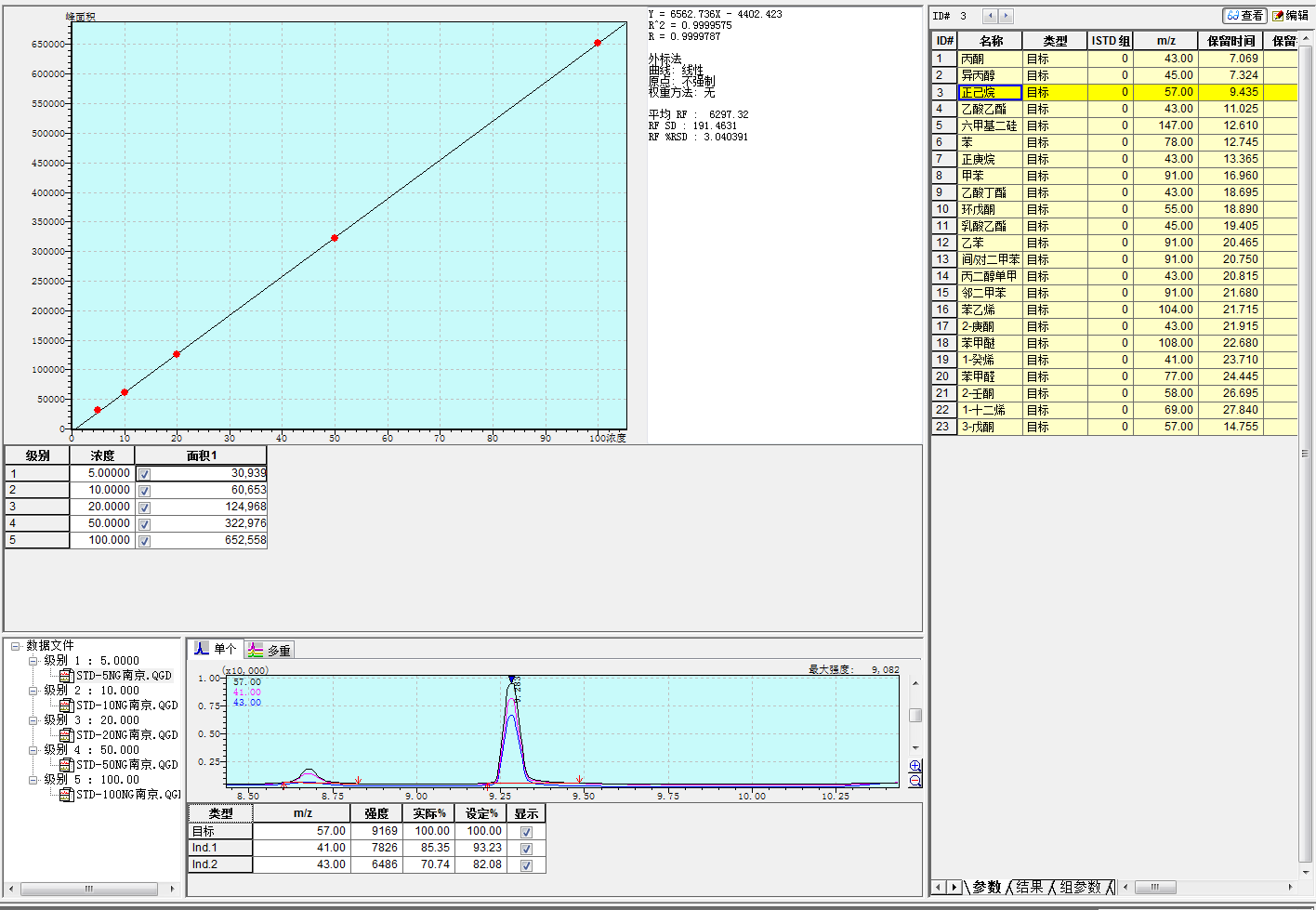Zoom out on the chromatogram
This screenshot has height=910, width=1316.
(x=915, y=781)
